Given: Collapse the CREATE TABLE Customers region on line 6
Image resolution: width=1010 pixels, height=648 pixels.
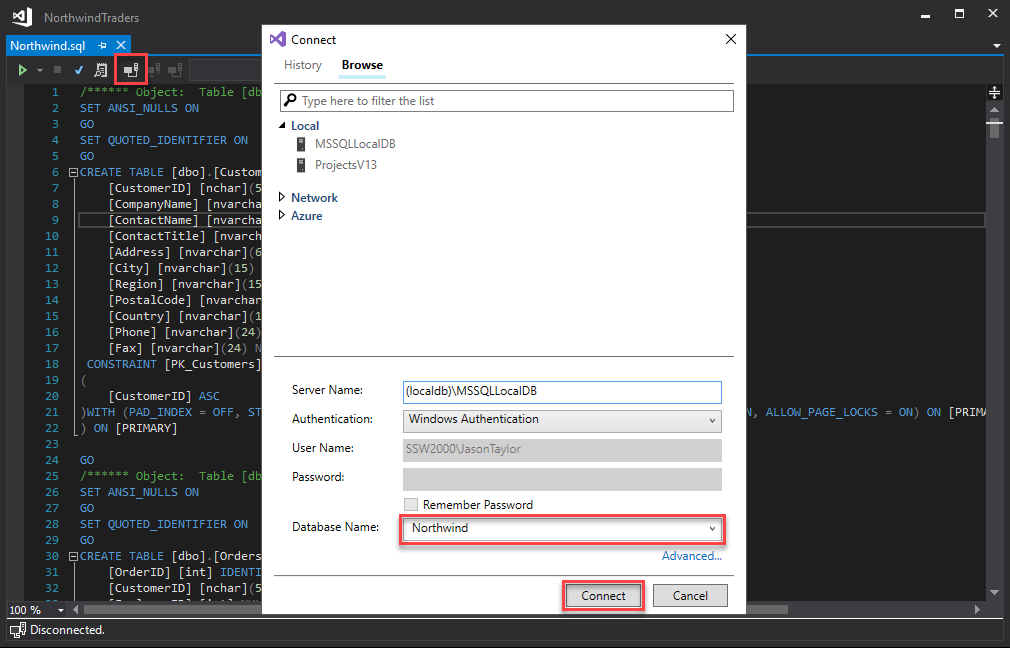Looking at the screenshot, I should tap(73, 173).
